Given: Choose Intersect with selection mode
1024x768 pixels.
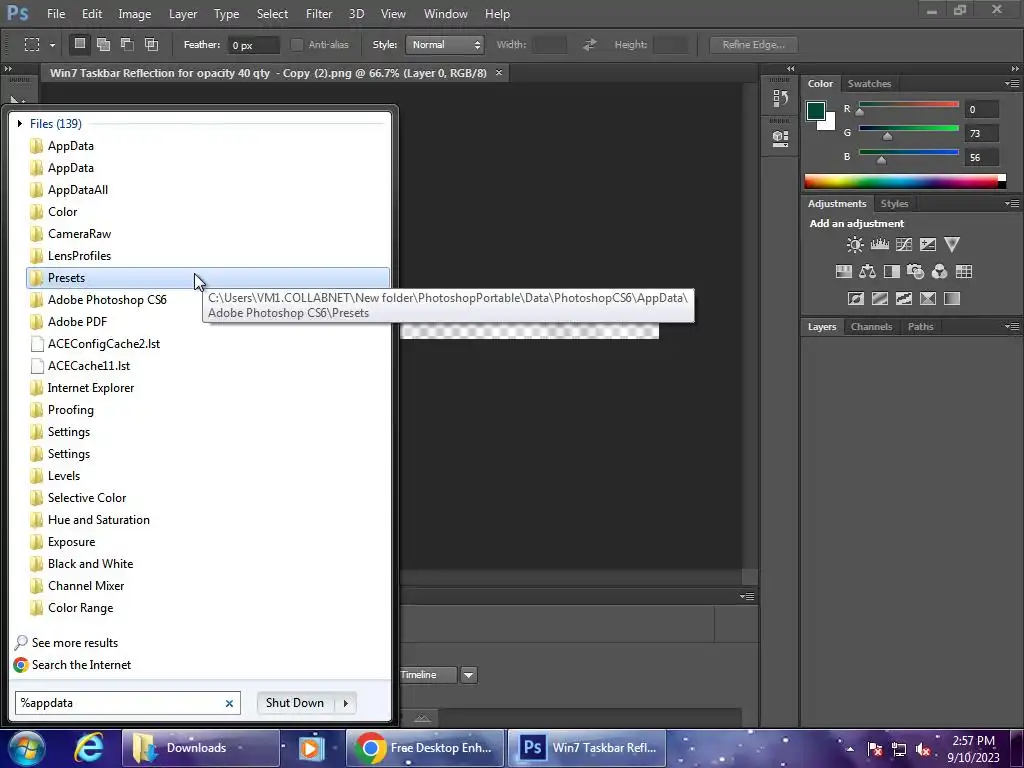Looking at the screenshot, I should pos(152,44).
